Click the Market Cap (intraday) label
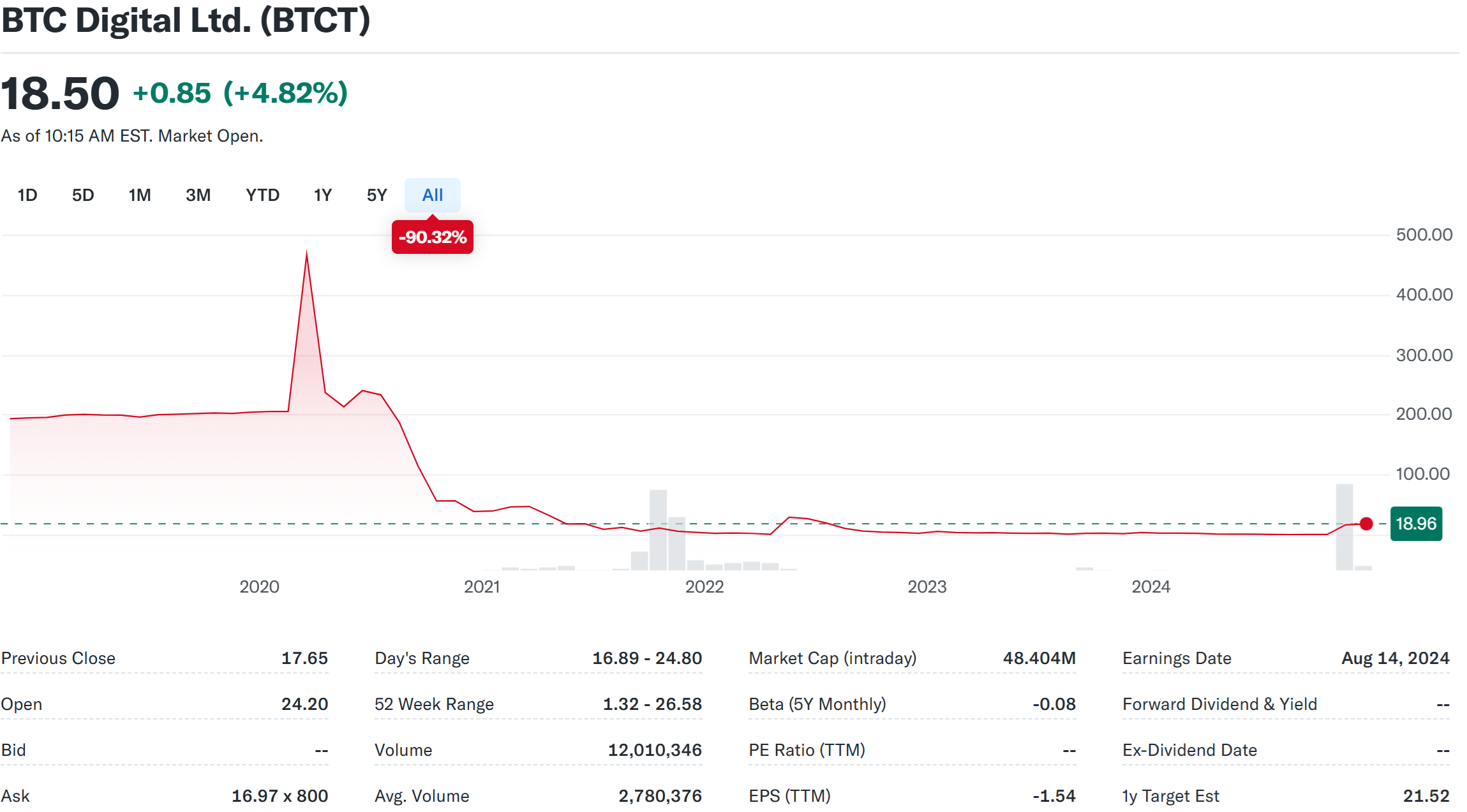1467x812 pixels. point(833,658)
